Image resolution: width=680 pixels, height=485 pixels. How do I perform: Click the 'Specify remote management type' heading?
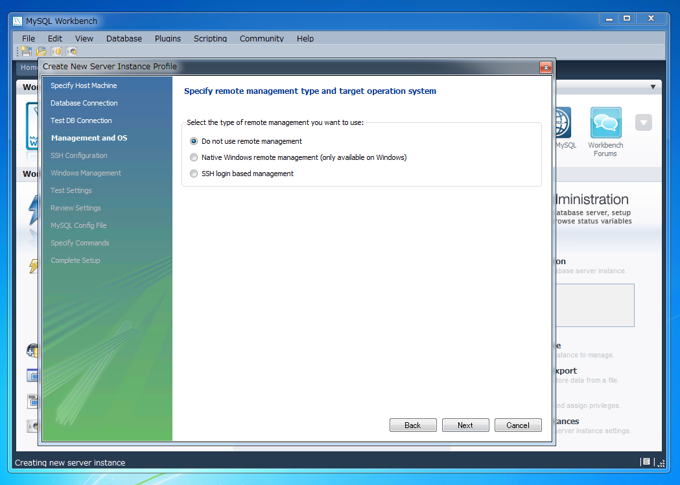310,91
